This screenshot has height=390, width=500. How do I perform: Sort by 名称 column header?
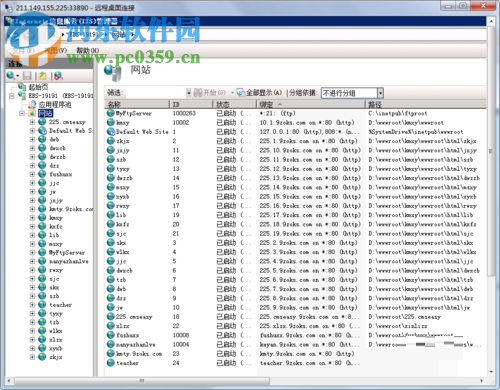pos(137,104)
